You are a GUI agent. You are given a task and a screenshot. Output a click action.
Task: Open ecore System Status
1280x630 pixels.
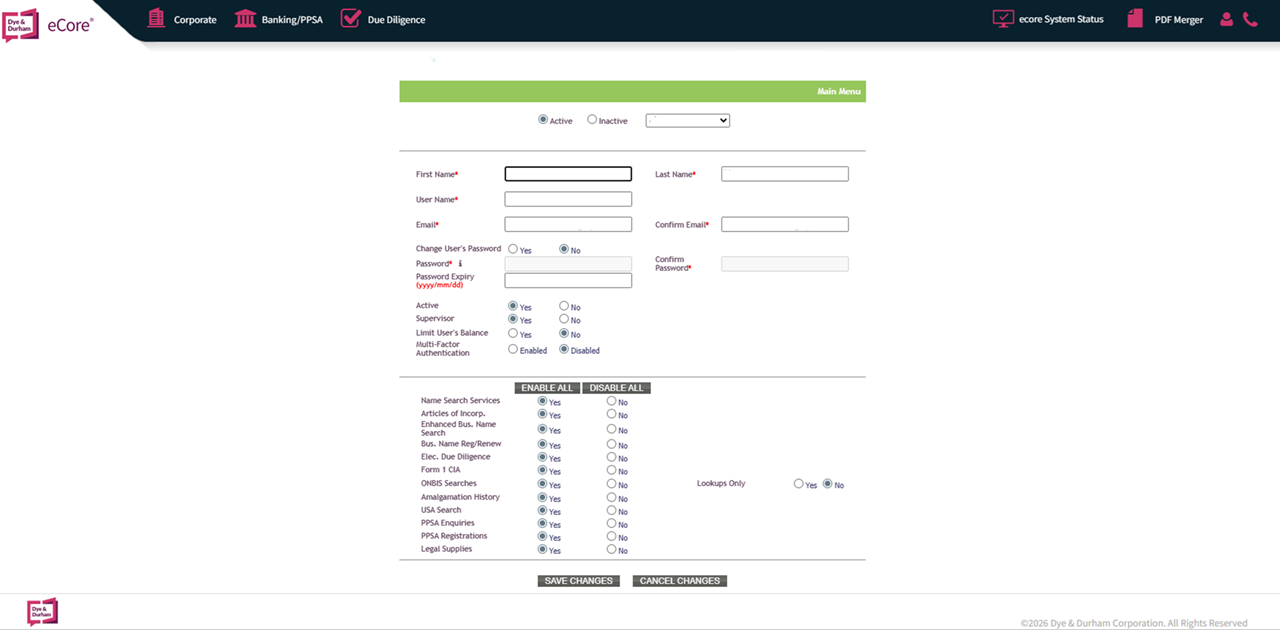(1061, 19)
